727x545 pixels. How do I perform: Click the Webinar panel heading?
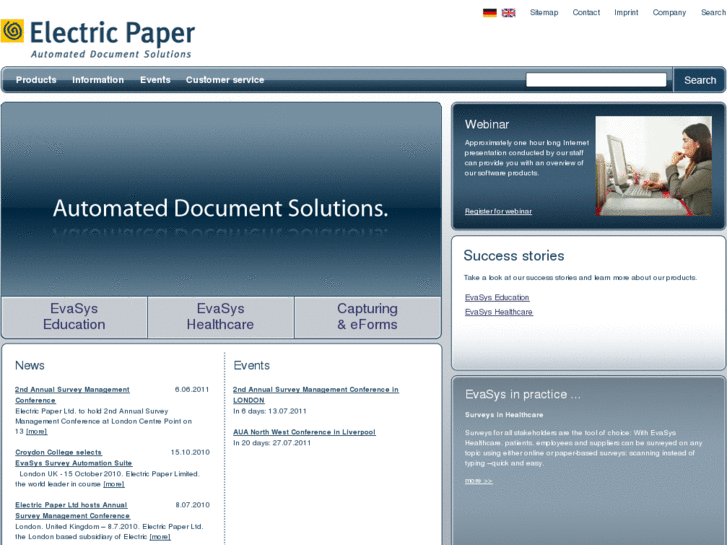point(487,124)
